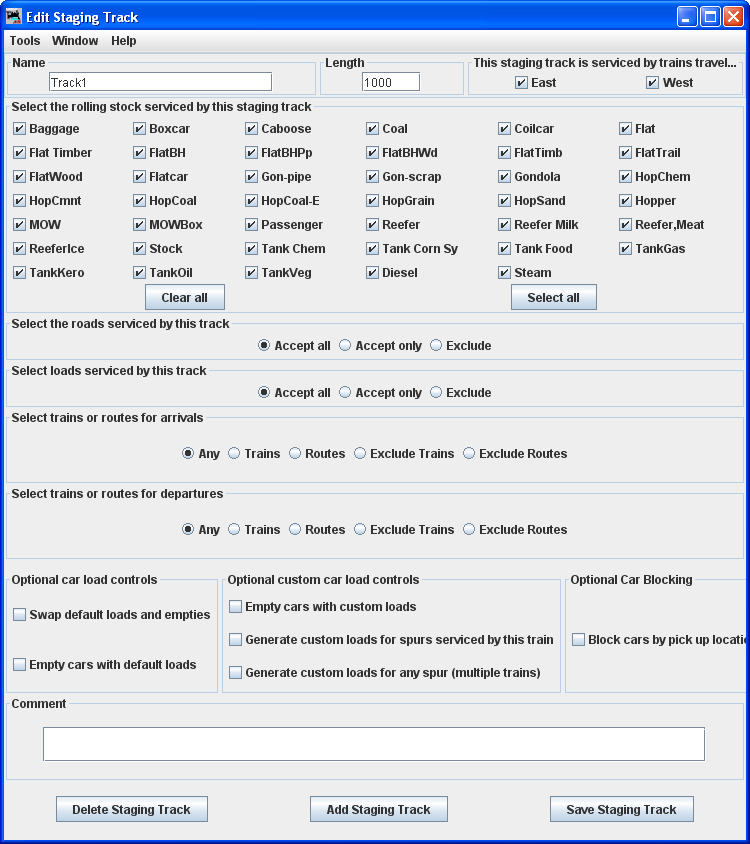The width and height of the screenshot is (750, 844).
Task: Toggle the Caboose checkbox
Action: coord(252,129)
